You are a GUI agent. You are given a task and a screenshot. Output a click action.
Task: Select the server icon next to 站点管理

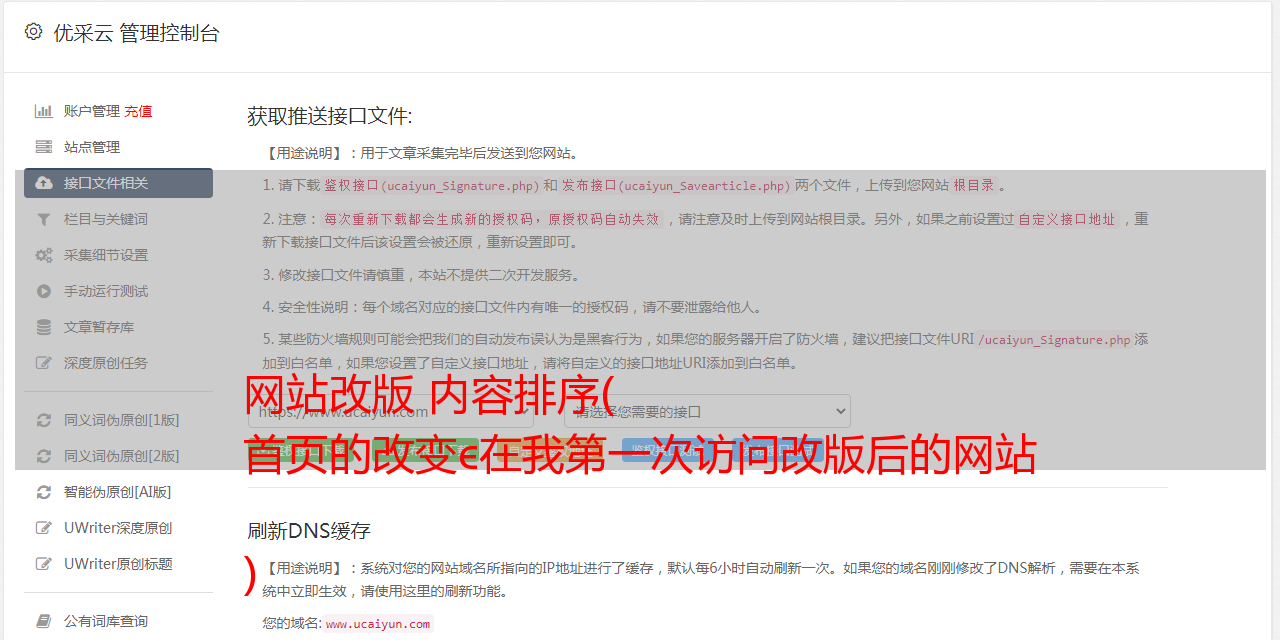point(44,147)
